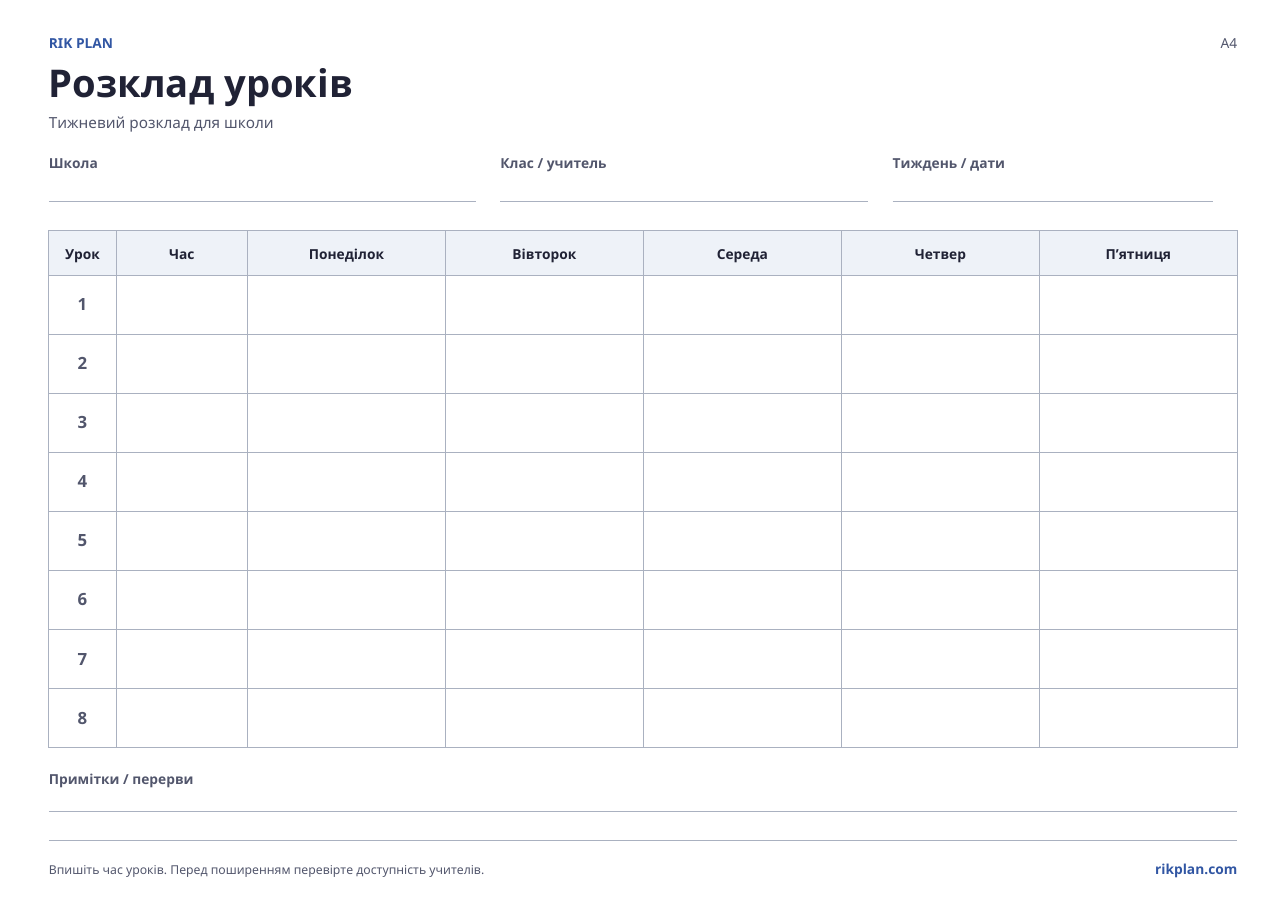The height and width of the screenshot is (910, 1287).
Task: Select the "П’ятниця" column header
Action: [x=1138, y=254]
